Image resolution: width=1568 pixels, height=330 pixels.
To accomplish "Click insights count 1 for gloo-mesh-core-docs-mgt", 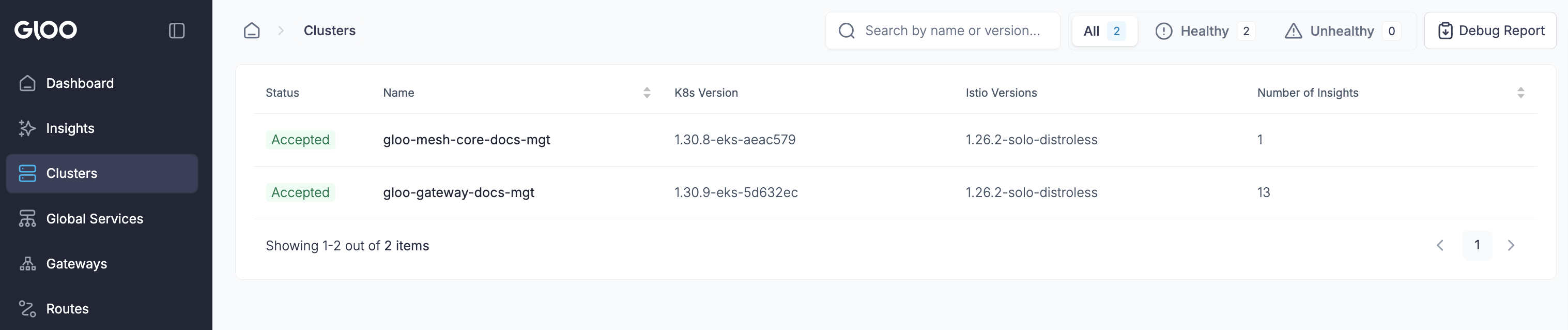I will pyautogui.click(x=1260, y=140).
